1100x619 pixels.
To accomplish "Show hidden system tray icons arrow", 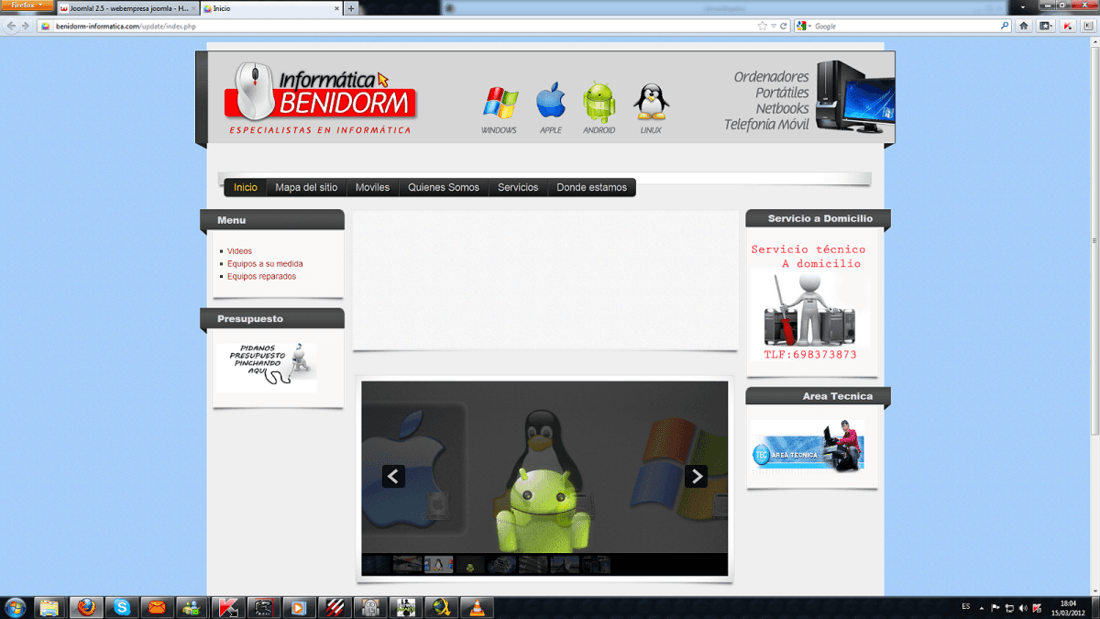I will point(981,608).
